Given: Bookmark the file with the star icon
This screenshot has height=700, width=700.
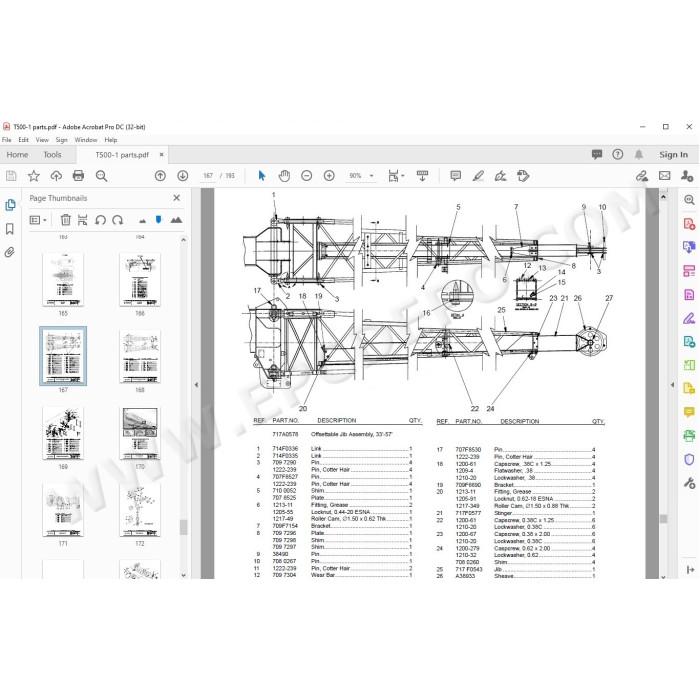Looking at the screenshot, I should tap(34, 176).
